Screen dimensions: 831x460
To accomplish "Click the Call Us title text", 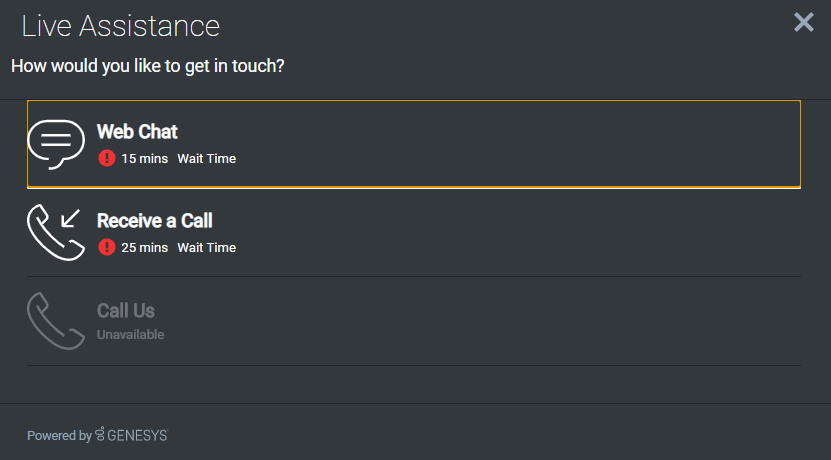I will click(x=126, y=311).
